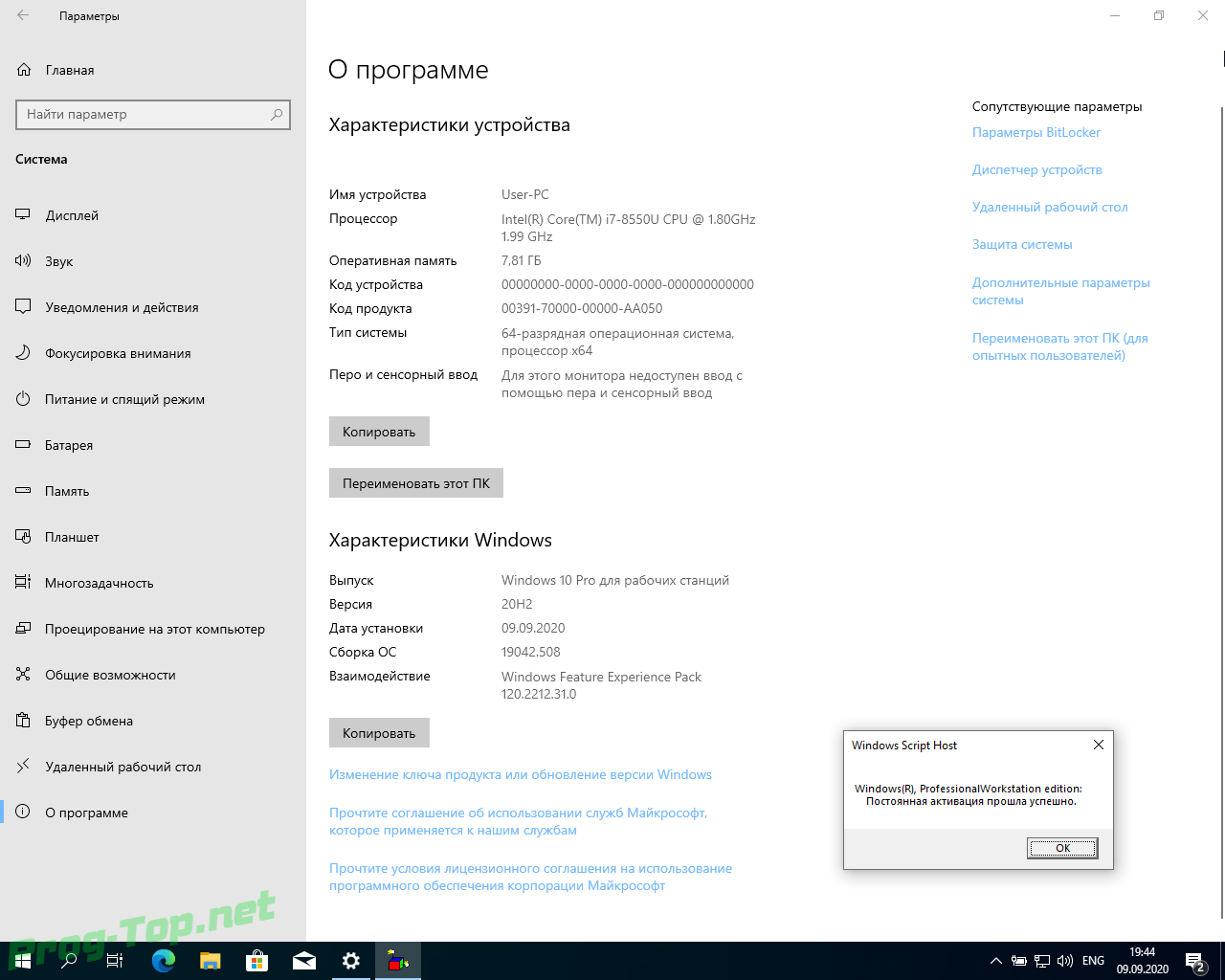
Task: Click the OS build value 19042.508
Action: coord(531,652)
